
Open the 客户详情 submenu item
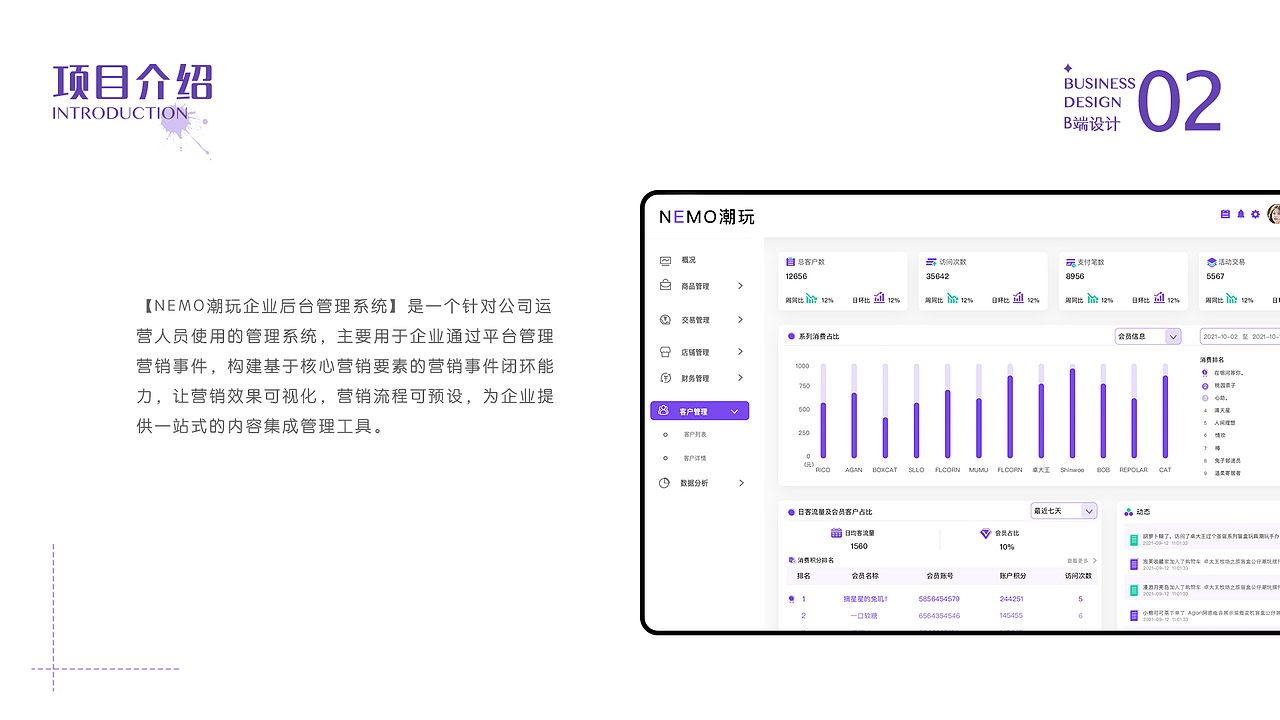pos(695,458)
